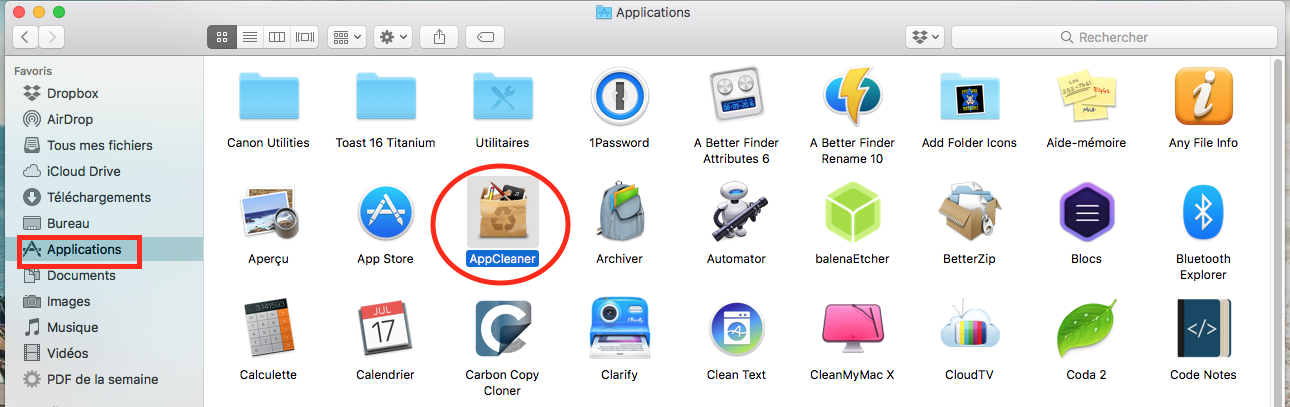Open the CleanMyMac X app
The width and height of the screenshot is (1290, 407).
(x=852, y=329)
